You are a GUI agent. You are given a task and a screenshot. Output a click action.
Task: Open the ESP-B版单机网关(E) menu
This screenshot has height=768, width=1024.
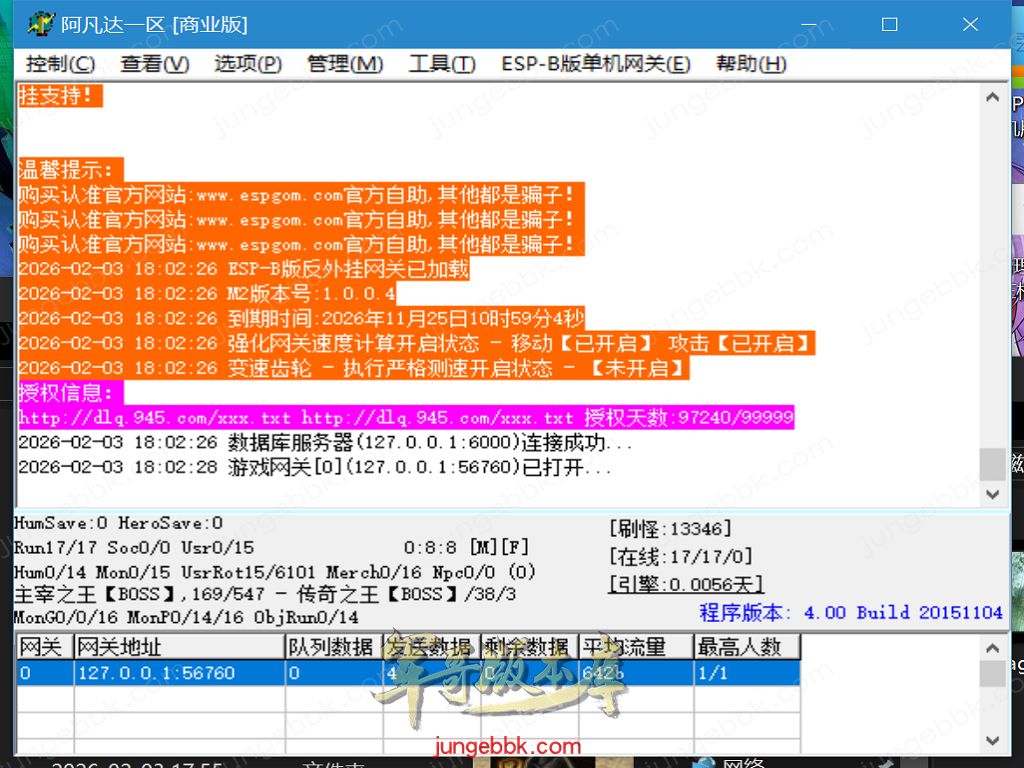tap(595, 64)
